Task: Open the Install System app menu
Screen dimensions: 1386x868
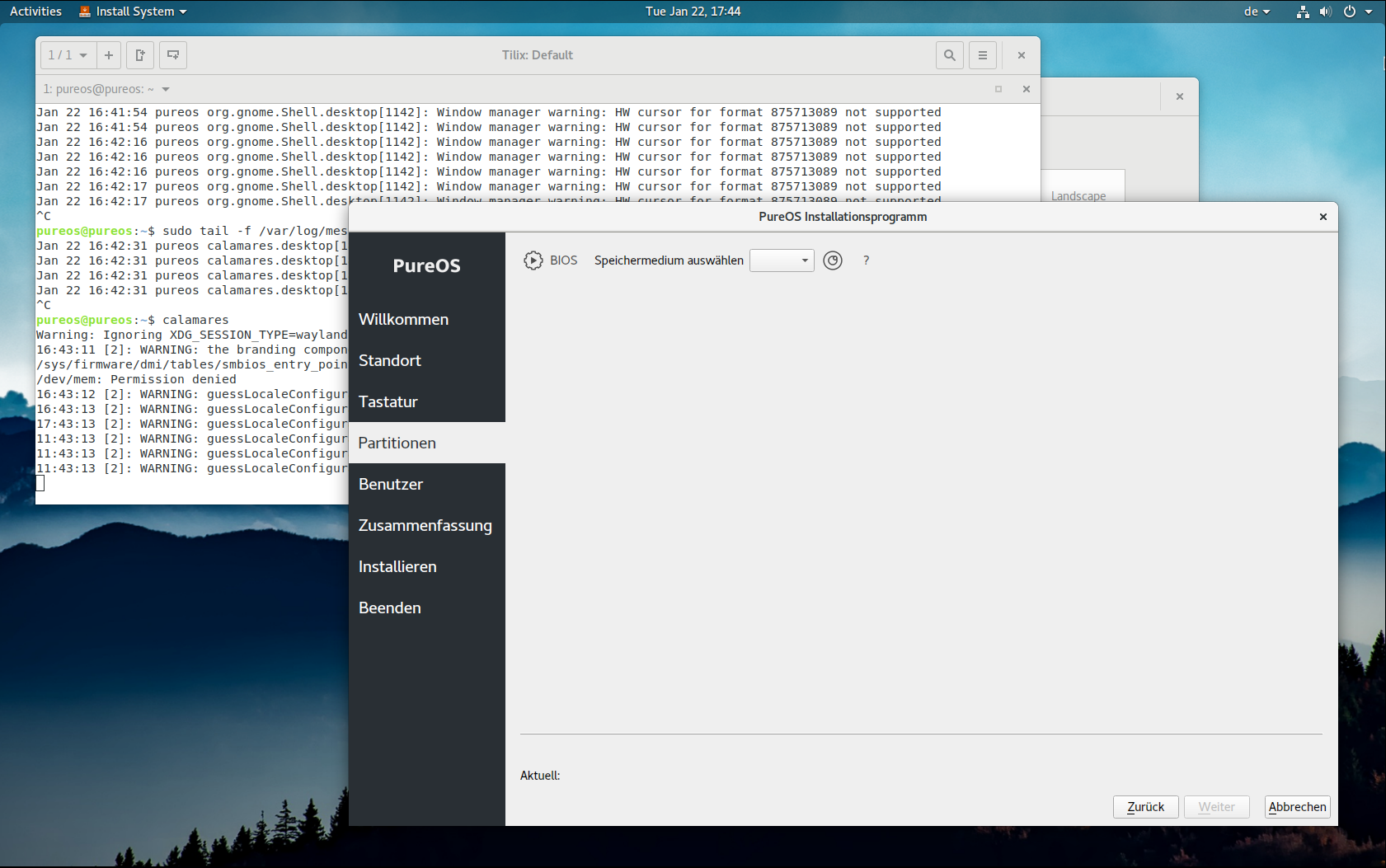Action: coord(133,12)
